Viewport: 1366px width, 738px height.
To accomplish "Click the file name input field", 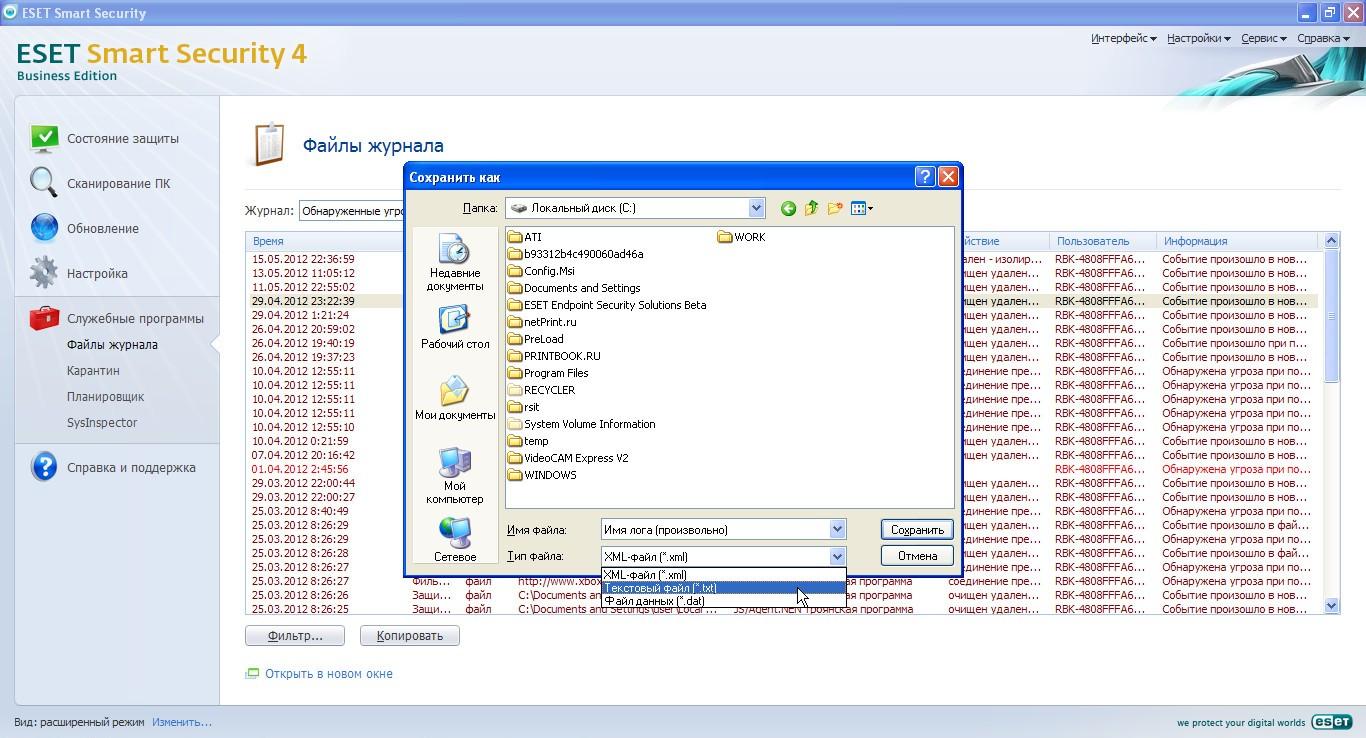I will (715, 530).
